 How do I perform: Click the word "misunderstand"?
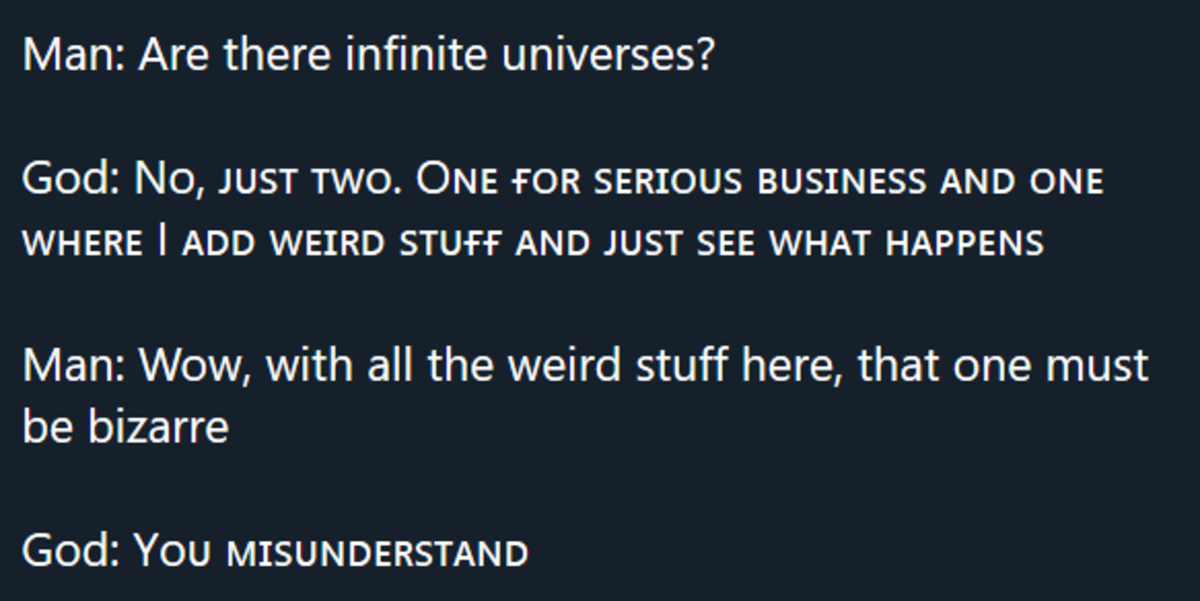[x=377, y=552]
